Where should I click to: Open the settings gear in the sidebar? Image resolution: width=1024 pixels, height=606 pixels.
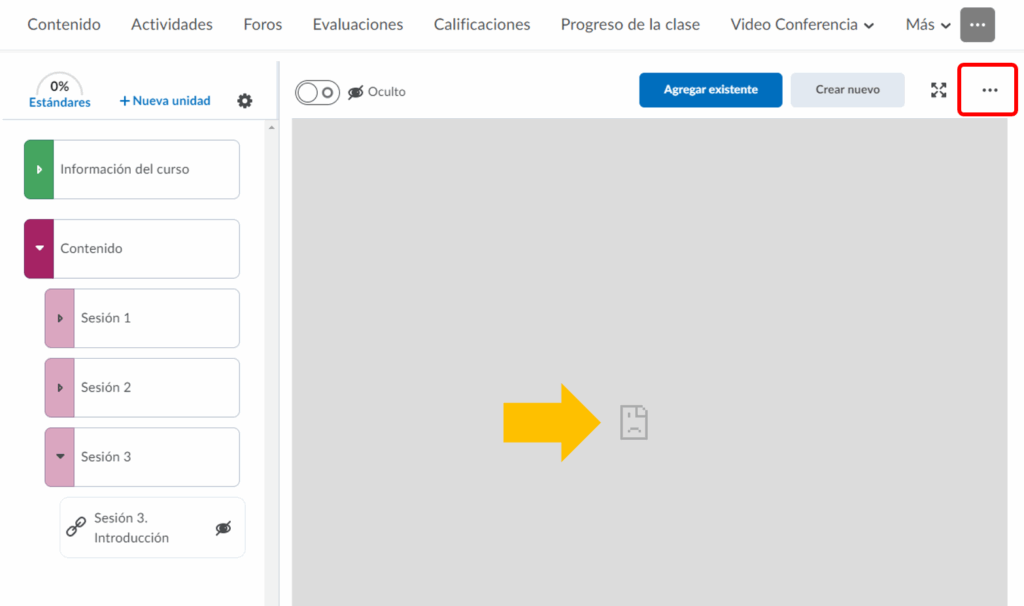click(244, 101)
